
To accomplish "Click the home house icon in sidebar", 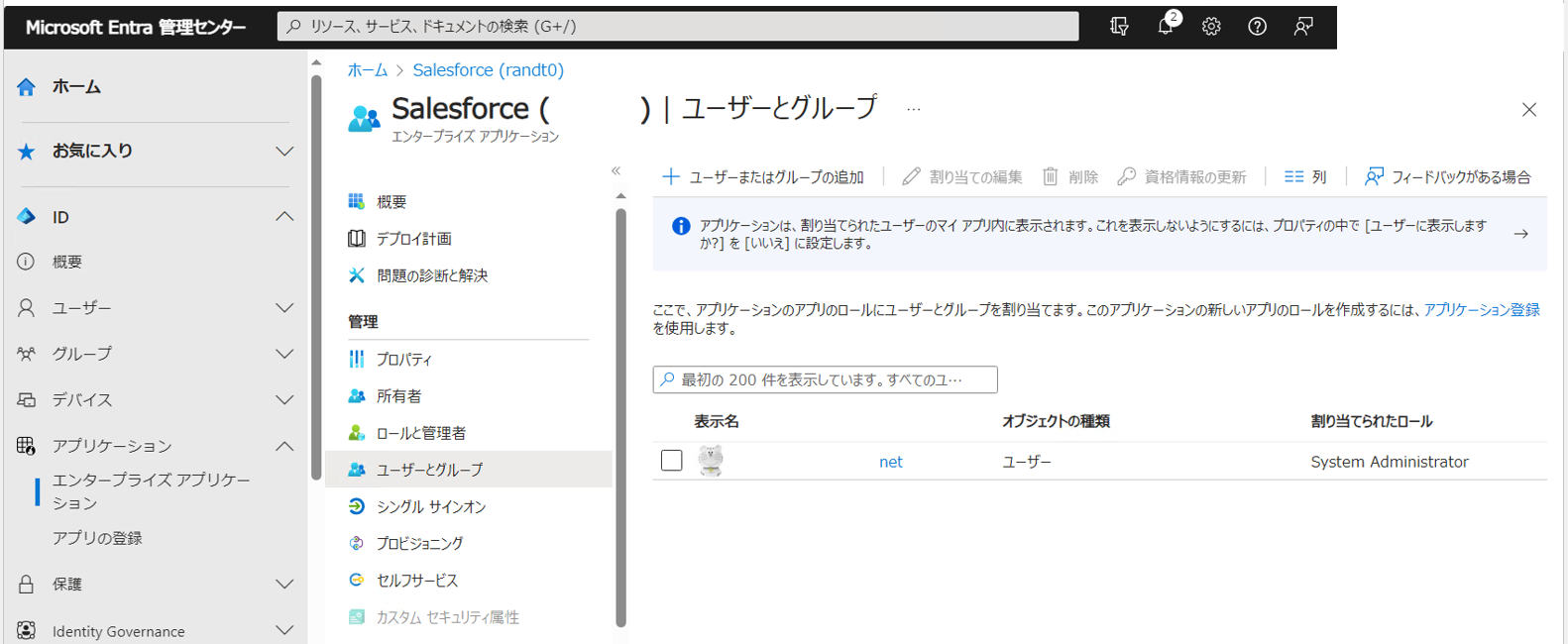I will click(27, 87).
